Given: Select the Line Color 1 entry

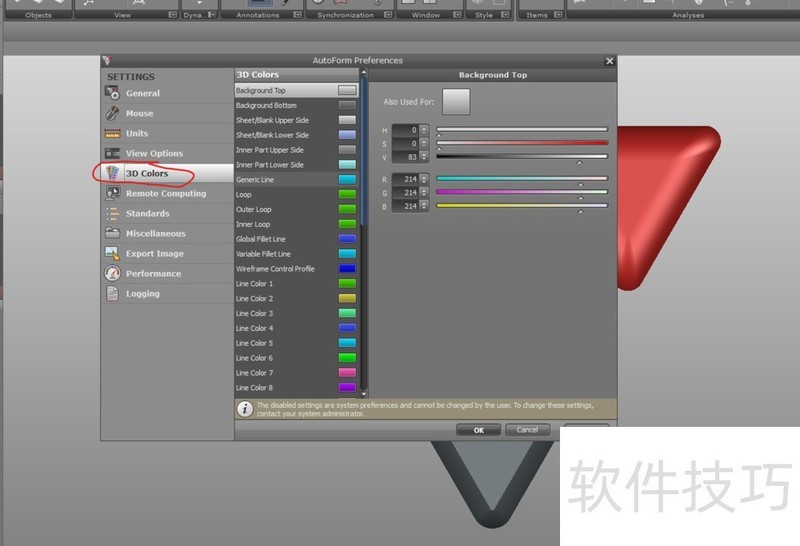Looking at the screenshot, I should (296, 283).
